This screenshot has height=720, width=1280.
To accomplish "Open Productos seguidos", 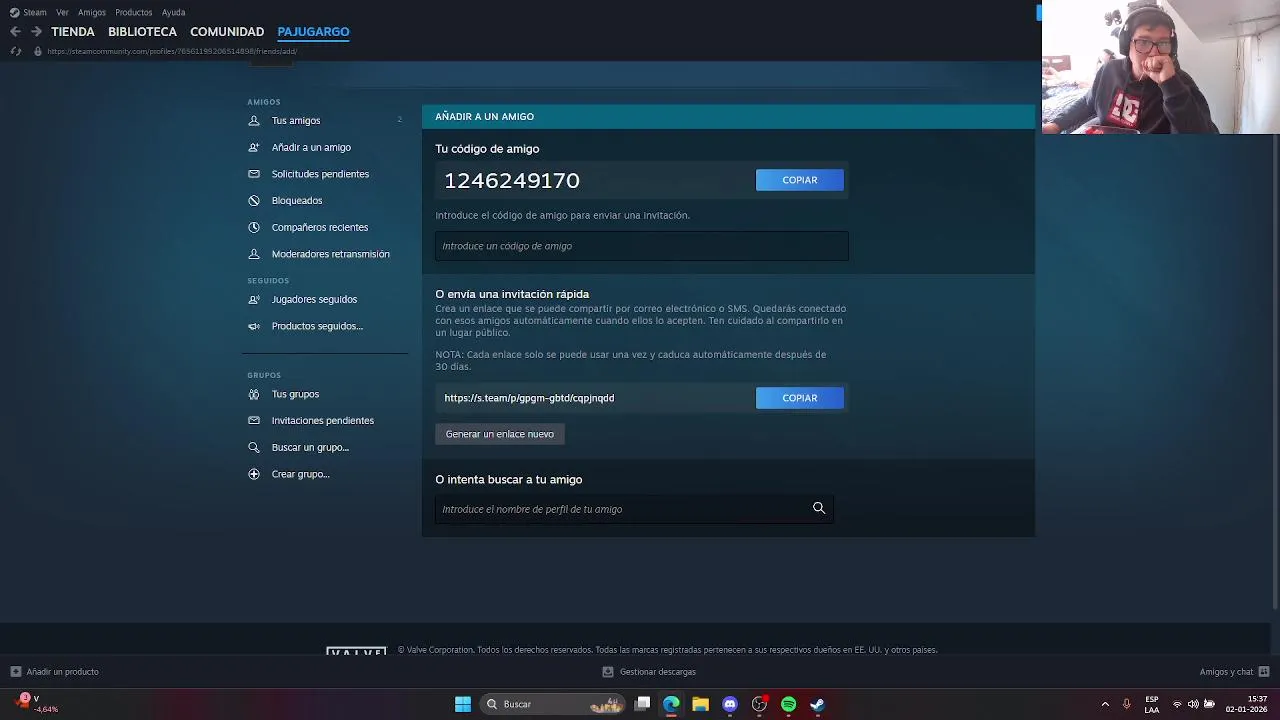I will (x=317, y=326).
